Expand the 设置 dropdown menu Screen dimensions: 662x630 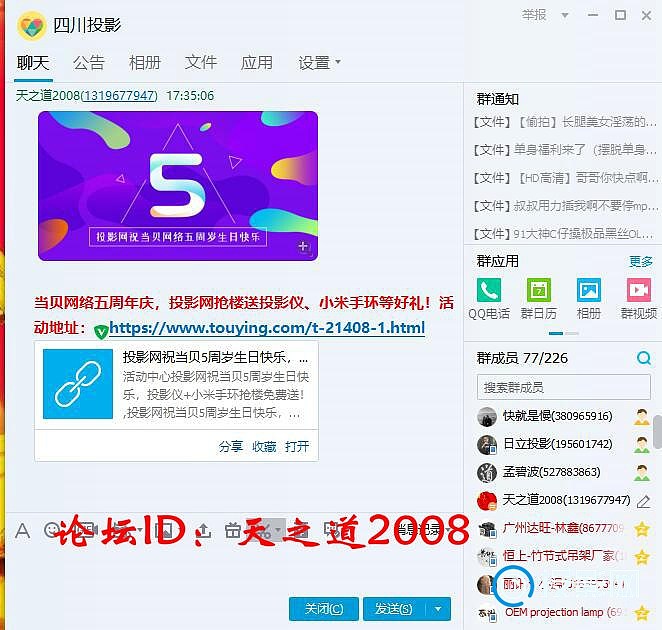point(319,62)
